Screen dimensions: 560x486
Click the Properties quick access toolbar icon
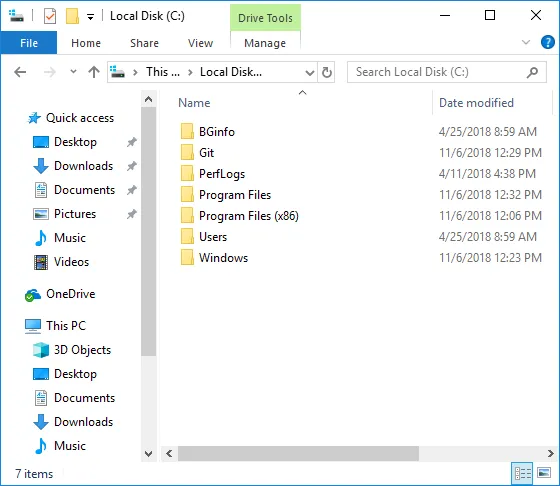(50, 16)
